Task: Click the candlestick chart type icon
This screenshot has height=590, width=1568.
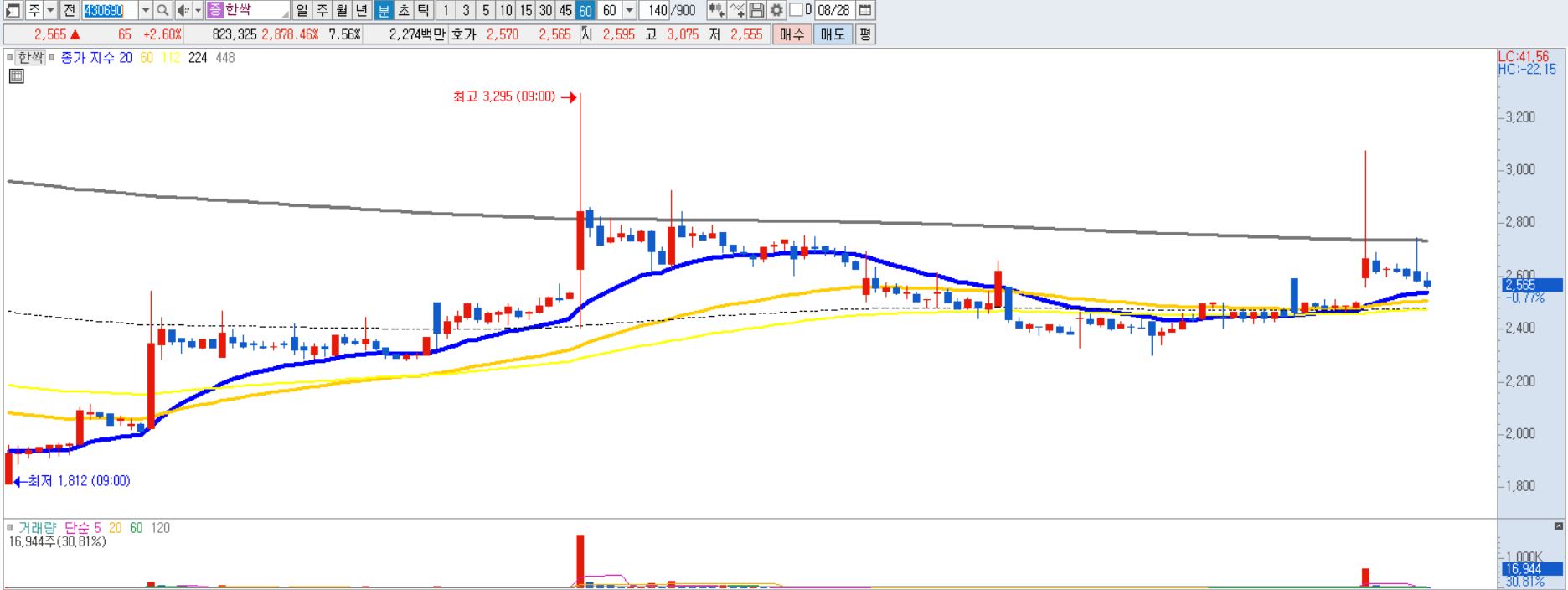Action: pyautogui.click(x=716, y=10)
